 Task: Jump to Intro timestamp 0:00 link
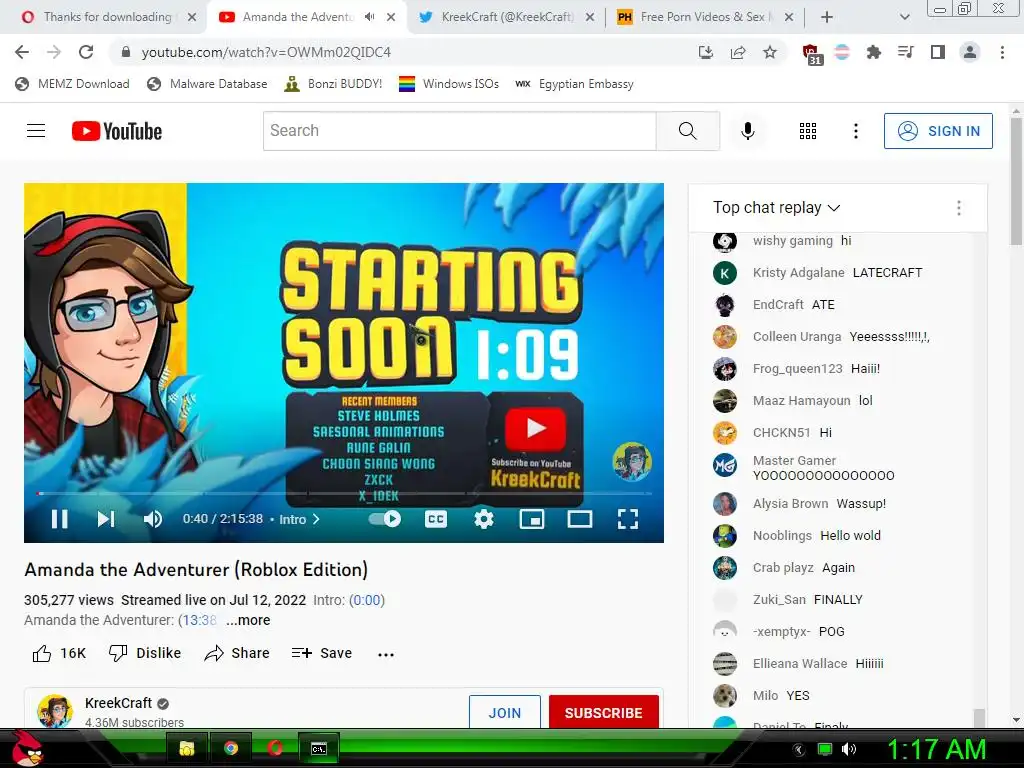pos(367,600)
